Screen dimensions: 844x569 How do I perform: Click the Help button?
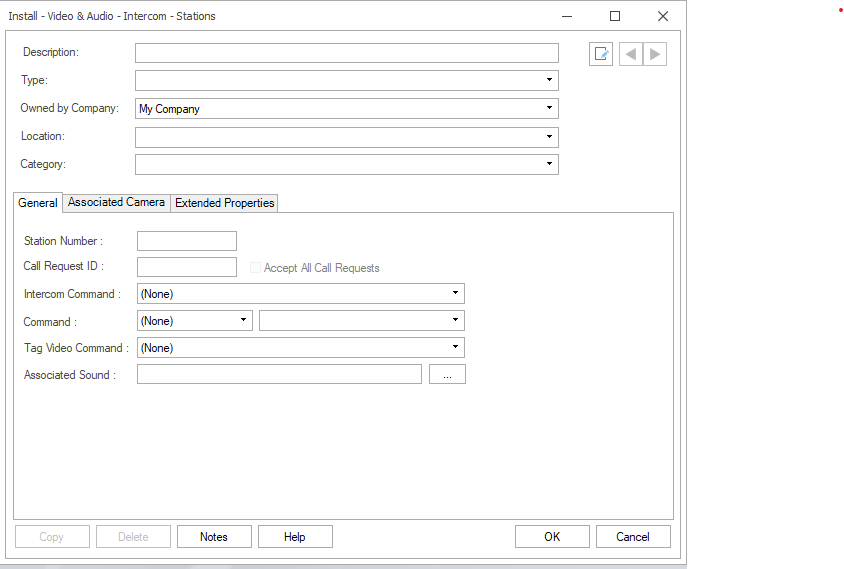coord(295,537)
